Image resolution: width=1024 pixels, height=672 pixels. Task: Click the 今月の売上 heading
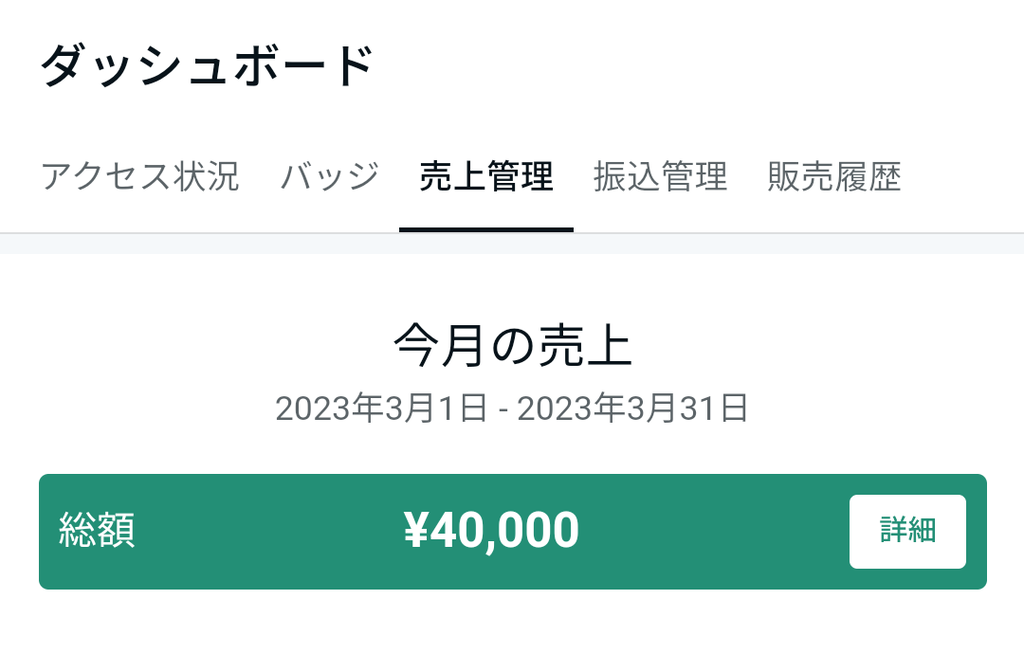512,347
